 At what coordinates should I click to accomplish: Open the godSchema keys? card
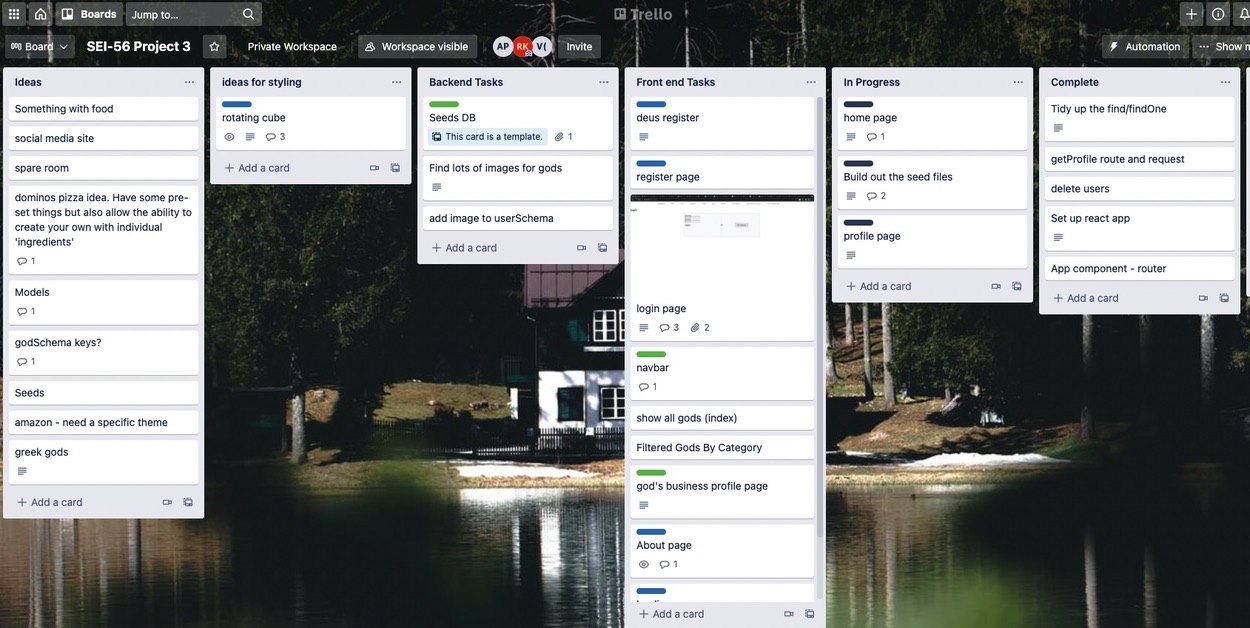coord(104,351)
